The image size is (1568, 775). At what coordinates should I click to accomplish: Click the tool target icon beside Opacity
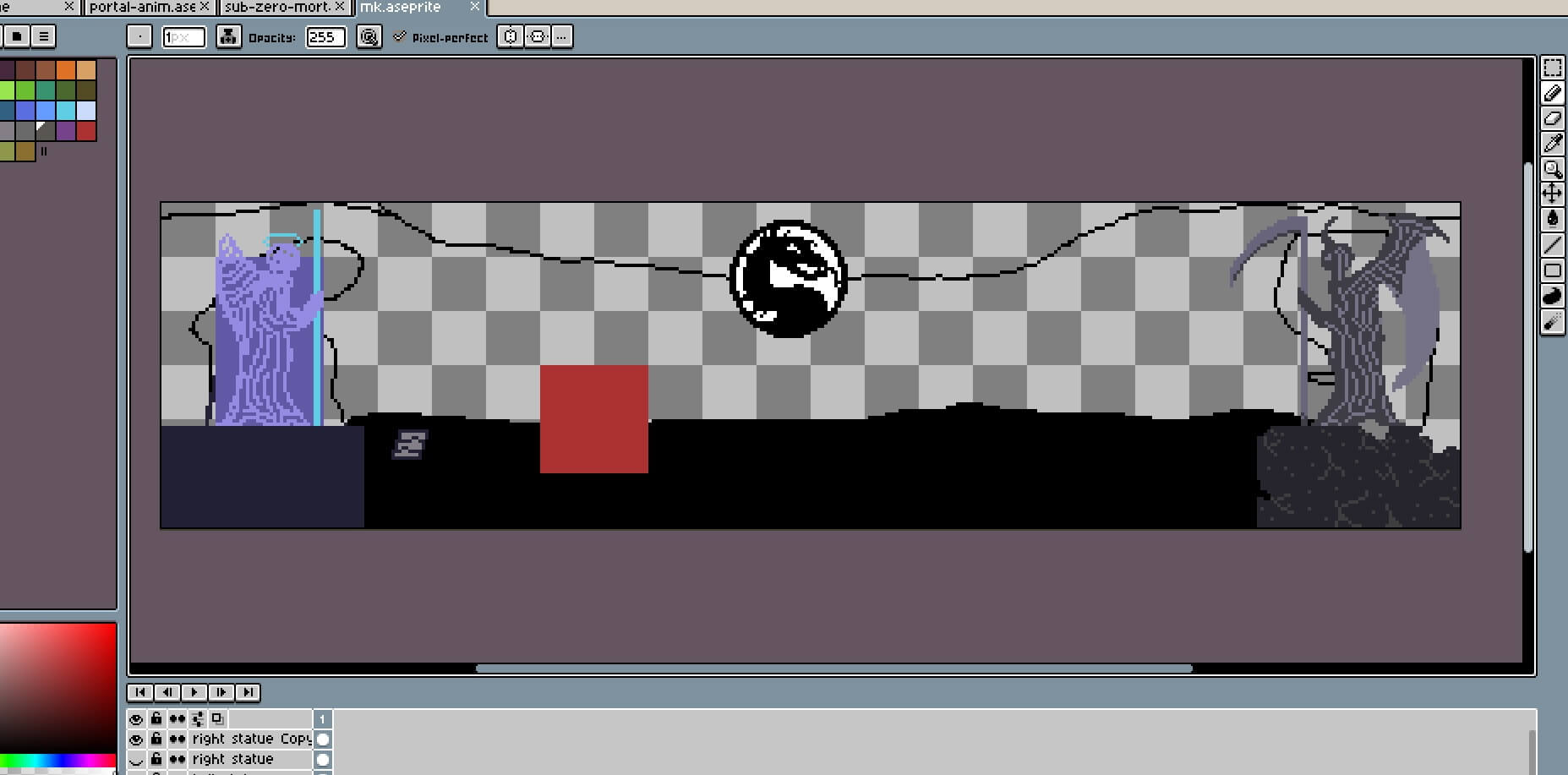coord(369,36)
